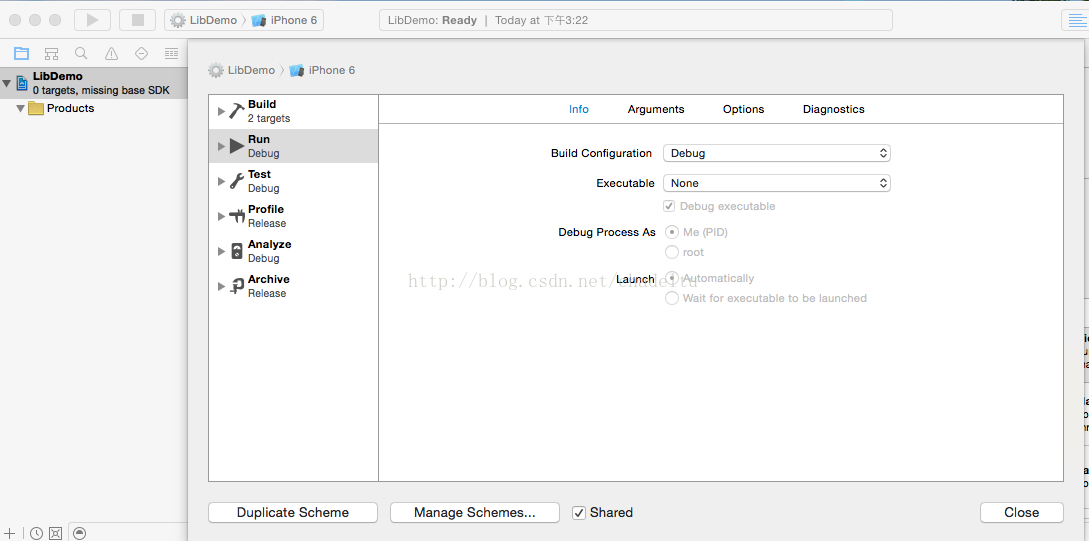Switch to the Info tab
The height and width of the screenshot is (541, 1089).
[579, 109]
